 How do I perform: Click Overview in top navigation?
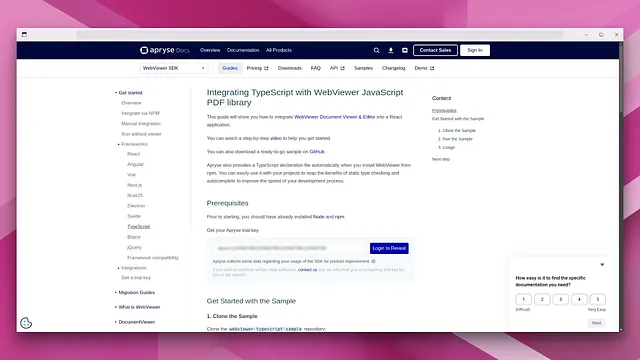pyautogui.click(x=210, y=50)
